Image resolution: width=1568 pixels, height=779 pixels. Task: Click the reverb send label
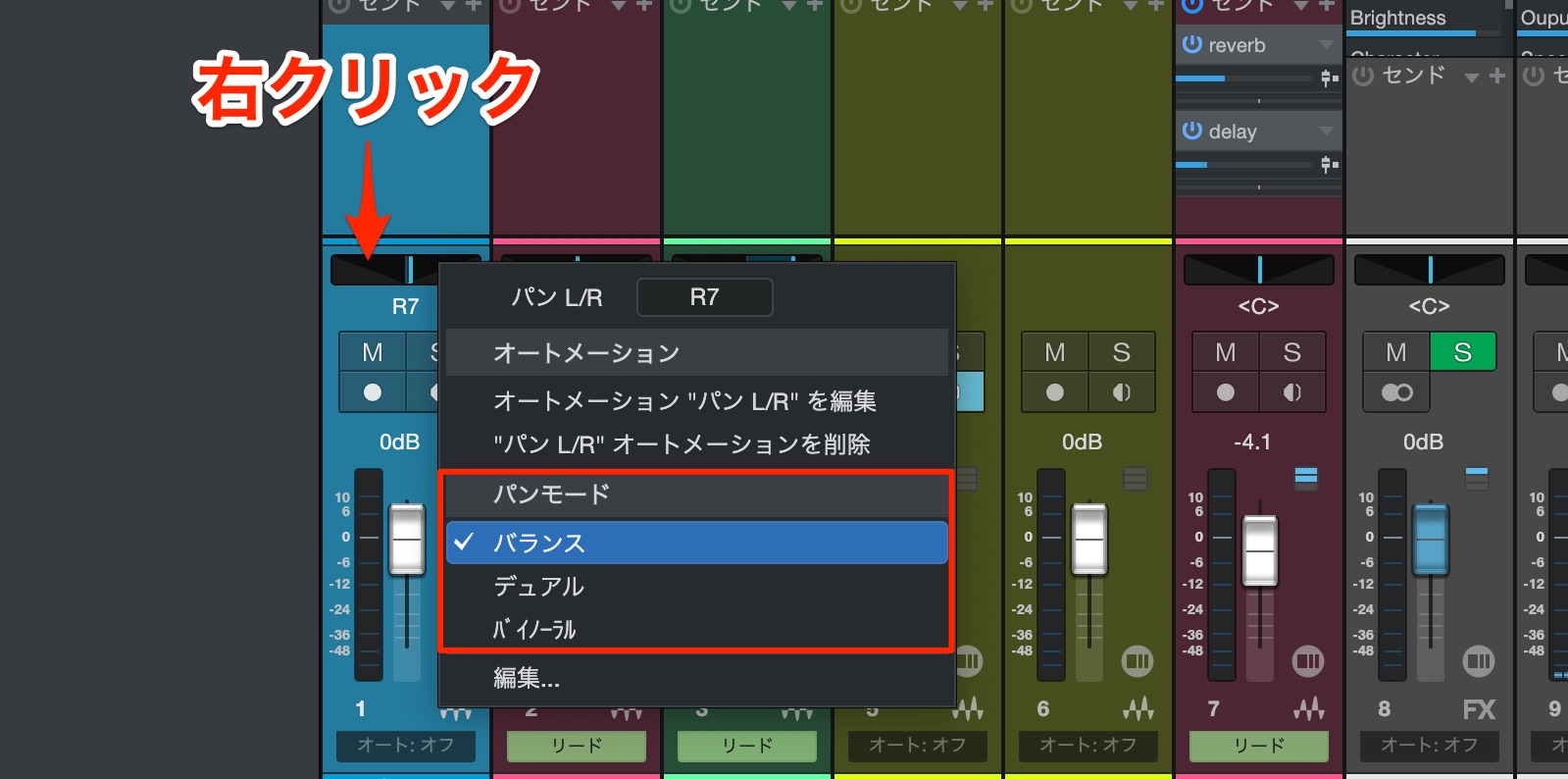click(x=1238, y=45)
